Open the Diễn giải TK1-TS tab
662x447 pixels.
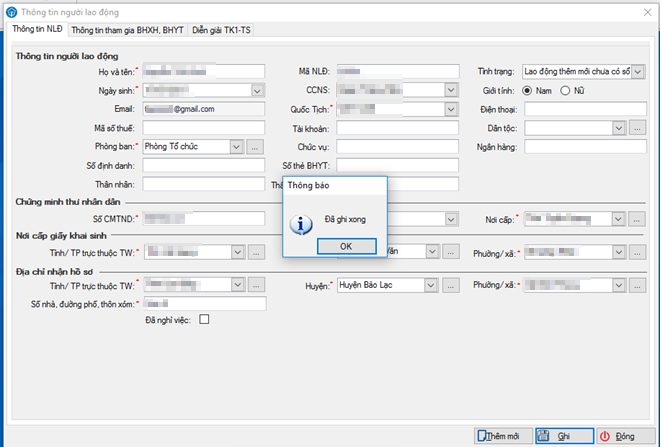223,31
